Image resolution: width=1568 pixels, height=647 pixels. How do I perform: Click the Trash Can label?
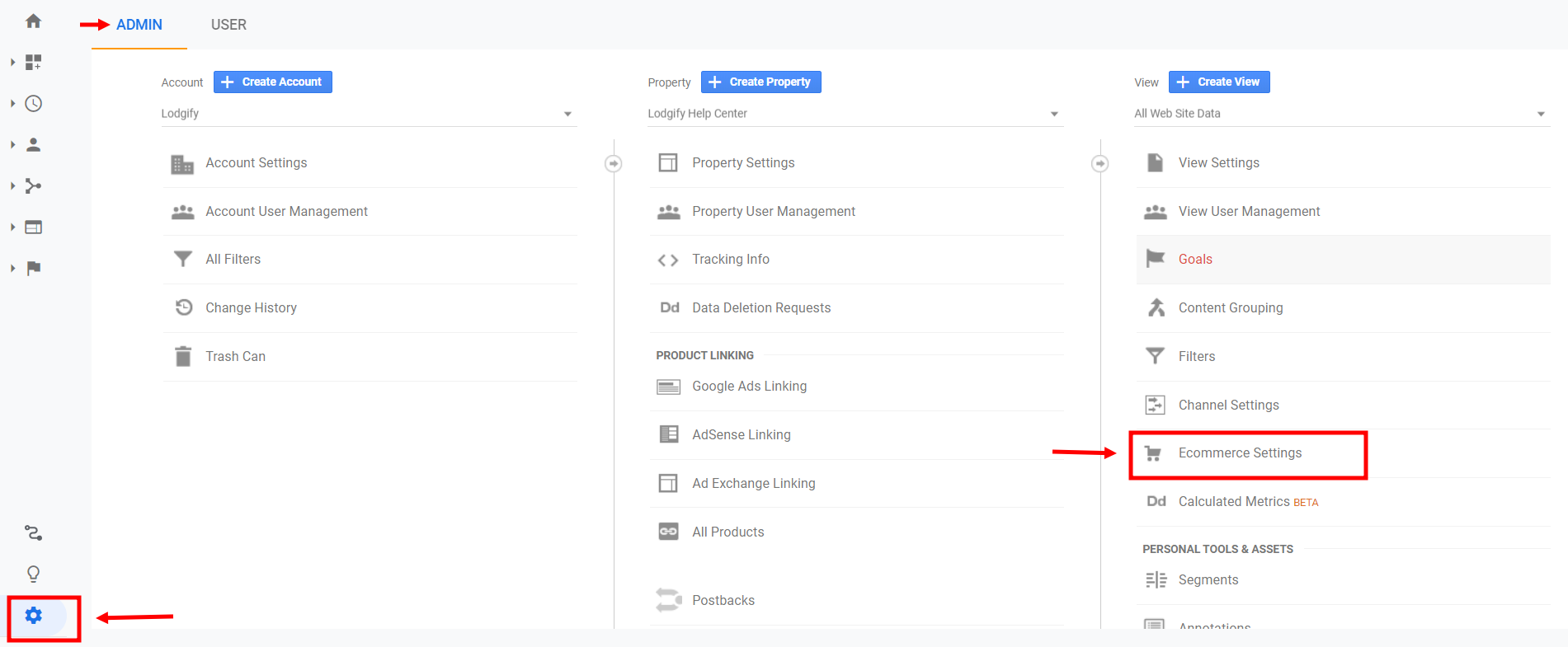(235, 357)
